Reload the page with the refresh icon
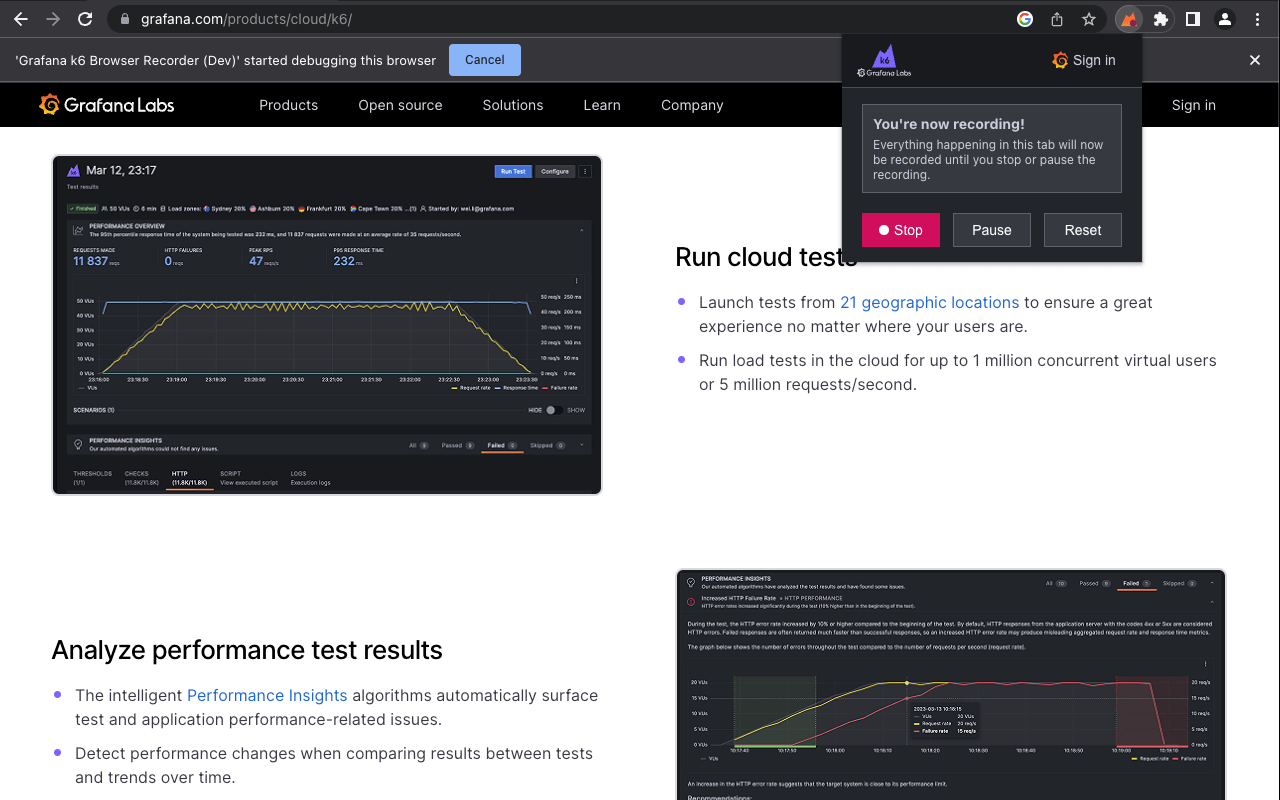The height and width of the screenshot is (800, 1280). pyautogui.click(x=86, y=19)
